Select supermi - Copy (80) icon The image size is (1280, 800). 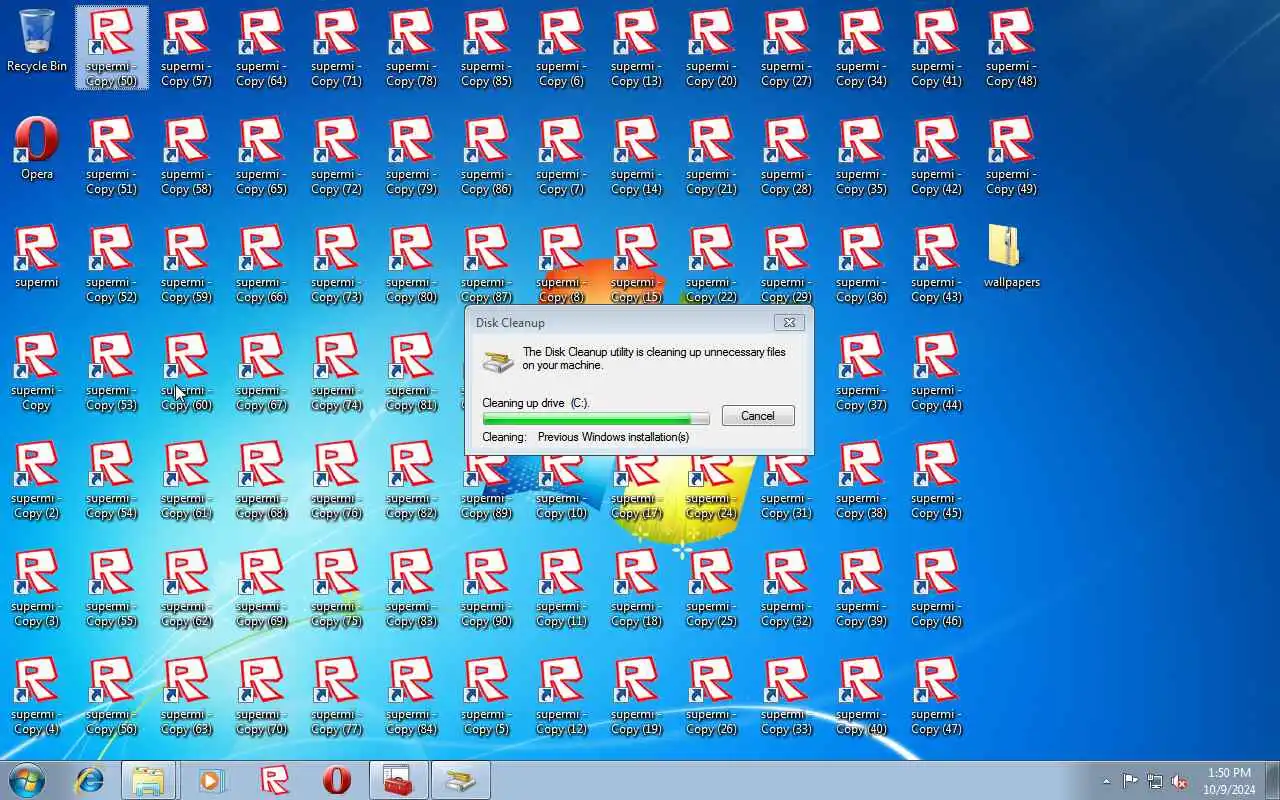tap(412, 264)
